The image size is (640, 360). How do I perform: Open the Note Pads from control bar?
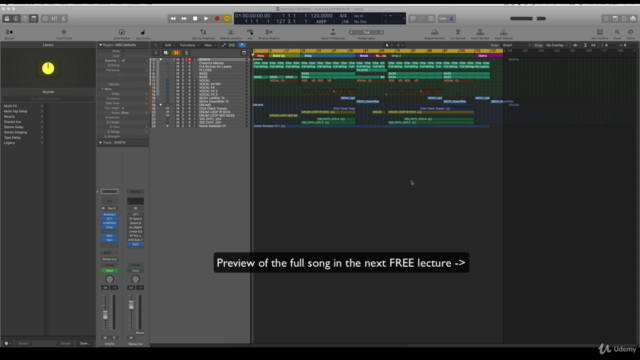click(x=615, y=18)
